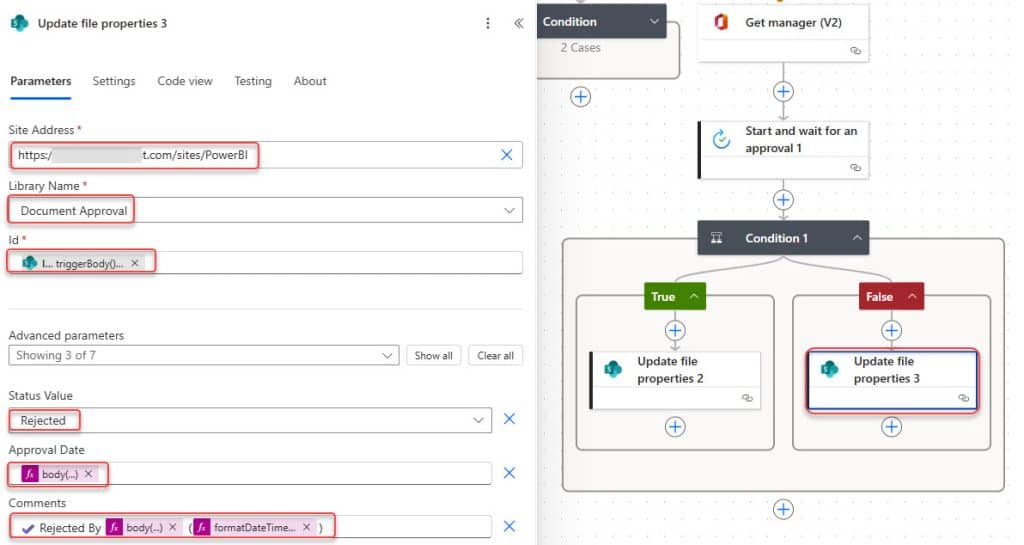
Task: Remove the triggerBody token from Id field
Action: pos(135,263)
